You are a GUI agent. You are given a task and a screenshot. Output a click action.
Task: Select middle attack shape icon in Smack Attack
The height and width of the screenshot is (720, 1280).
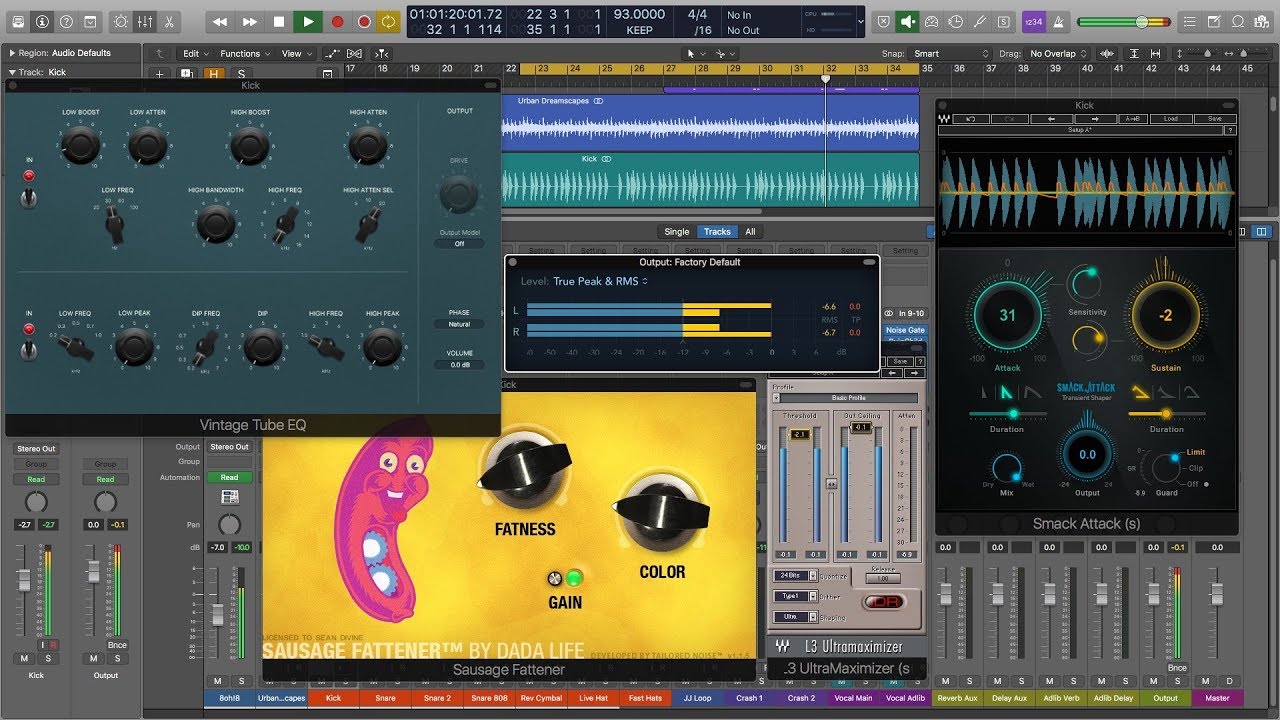pyautogui.click(x=1007, y=393)
